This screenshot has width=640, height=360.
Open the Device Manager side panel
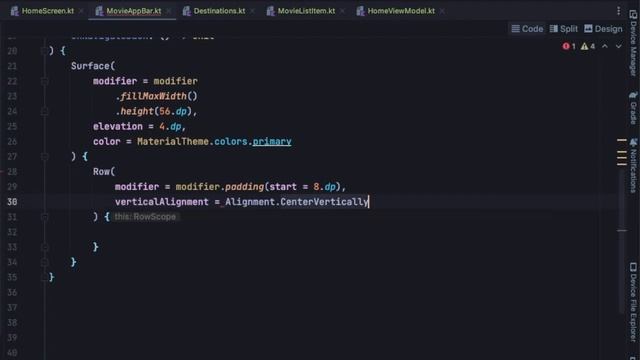point(633,43)
